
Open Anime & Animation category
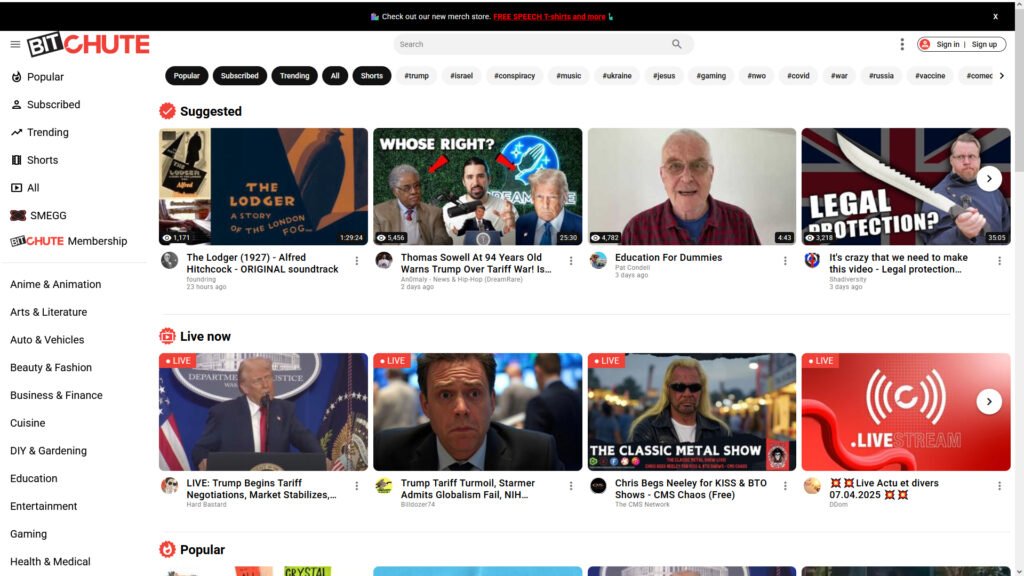[x=56, y=285]
